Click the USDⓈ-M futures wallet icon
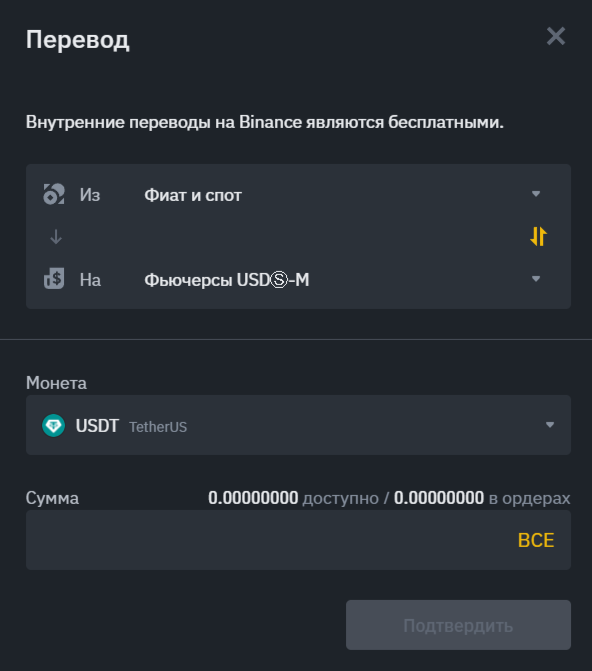The image size is (592, 671). pos(54,279)
